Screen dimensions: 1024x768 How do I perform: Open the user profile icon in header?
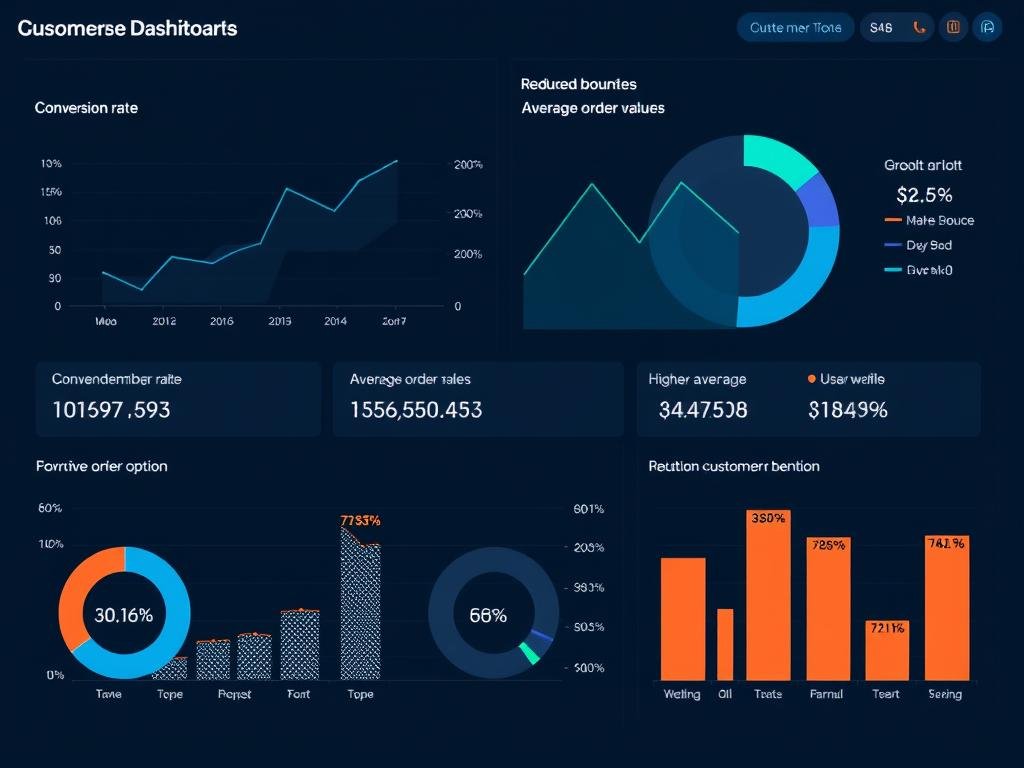click(x=987, y=28)
